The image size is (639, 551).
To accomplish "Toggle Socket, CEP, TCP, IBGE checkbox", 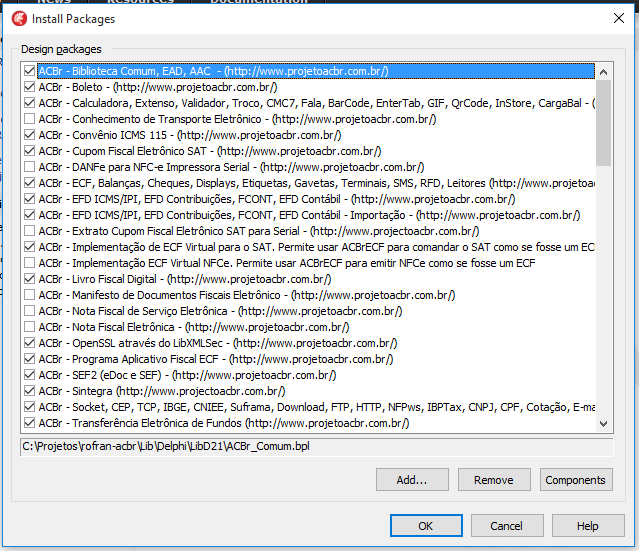I will coord(29,407).
